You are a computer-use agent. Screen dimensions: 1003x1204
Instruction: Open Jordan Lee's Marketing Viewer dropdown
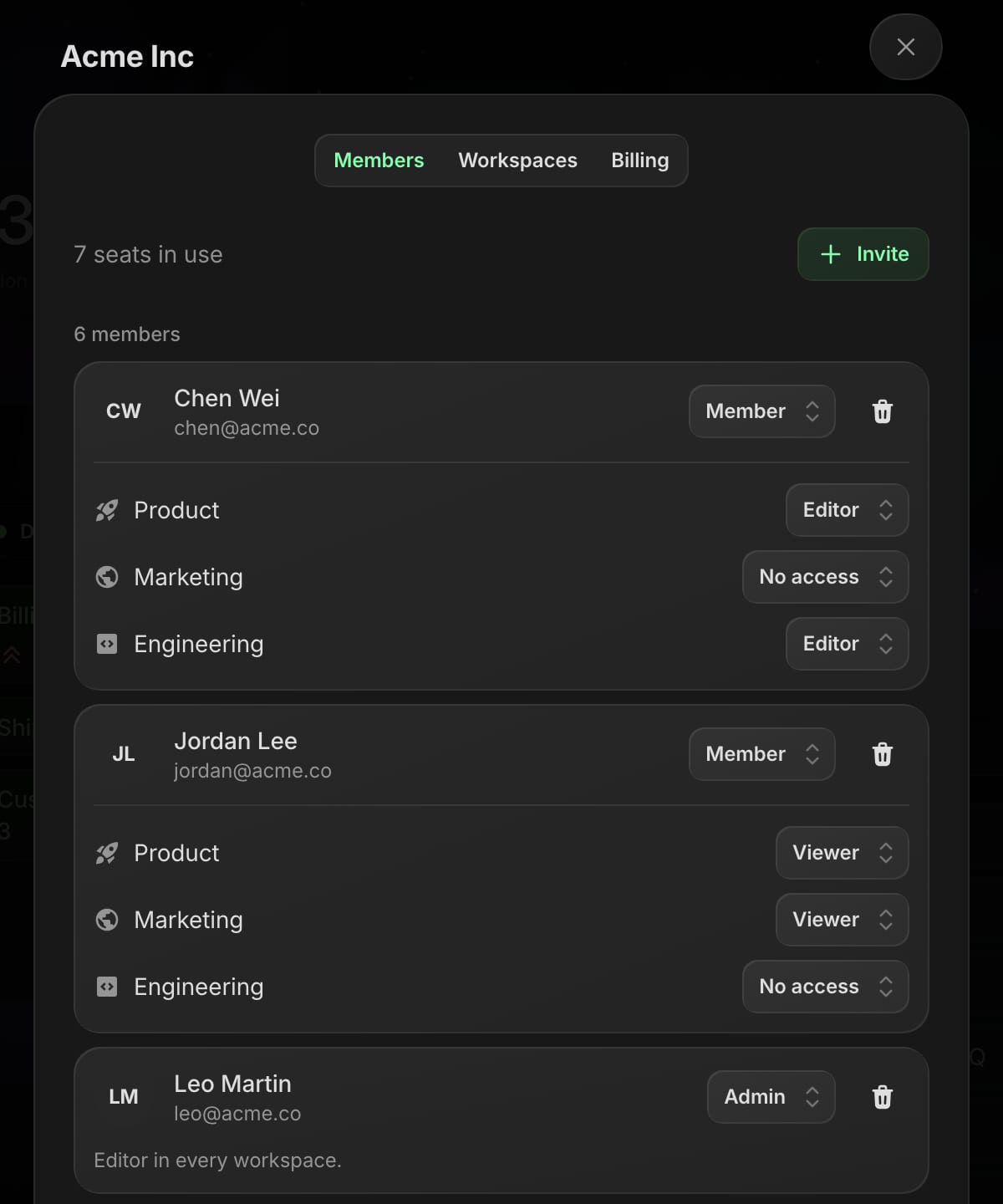(843, 920)
